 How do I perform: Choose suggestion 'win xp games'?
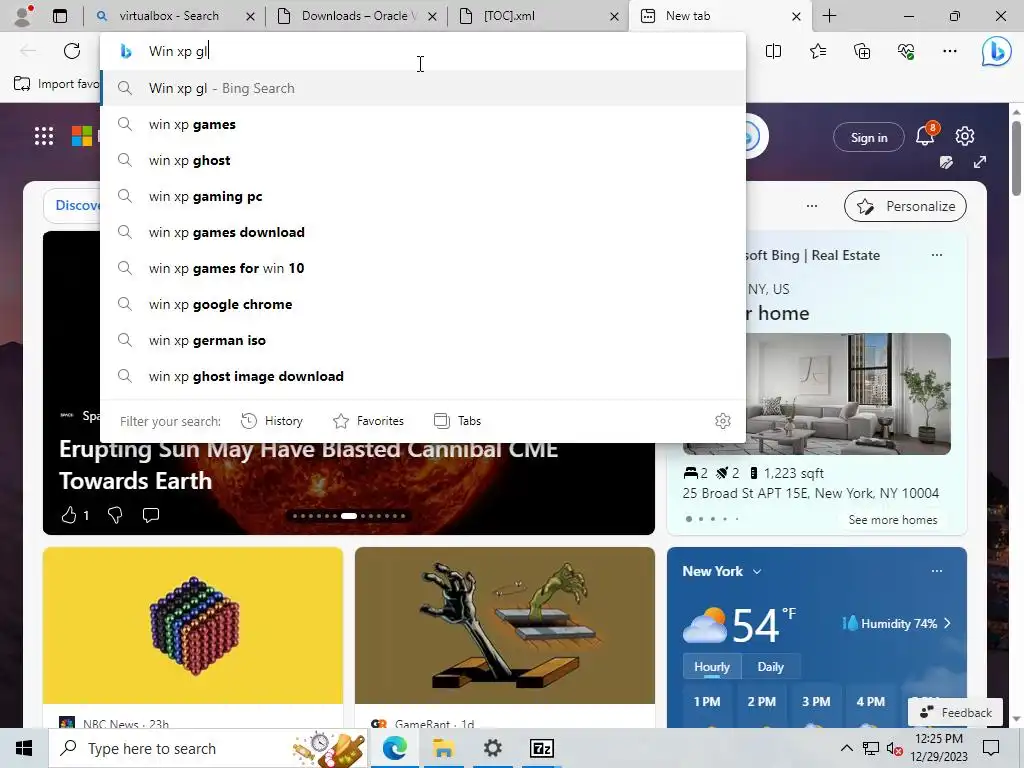pyautogui.click(x=423, y=124)
